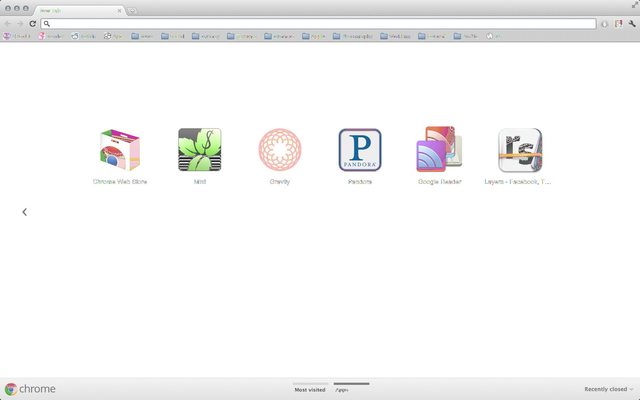
Task: Open the pink-icon bookmark in the bookmarks bar
Action: tap(50, 36)
